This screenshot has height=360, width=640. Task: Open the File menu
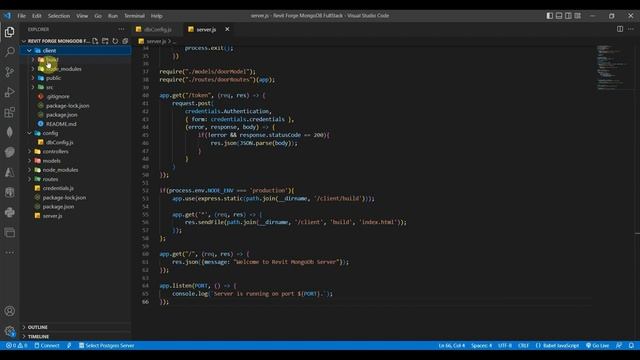coord(22,16)
